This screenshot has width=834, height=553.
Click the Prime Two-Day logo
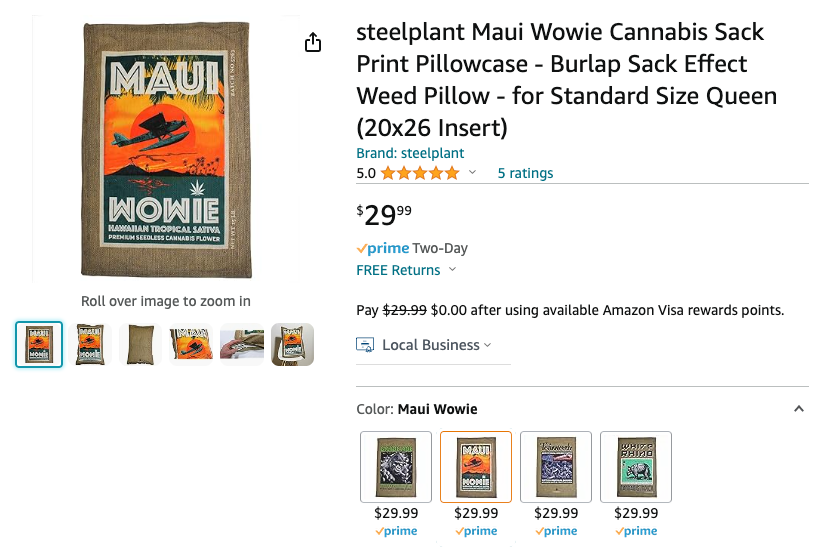[383, 248]
